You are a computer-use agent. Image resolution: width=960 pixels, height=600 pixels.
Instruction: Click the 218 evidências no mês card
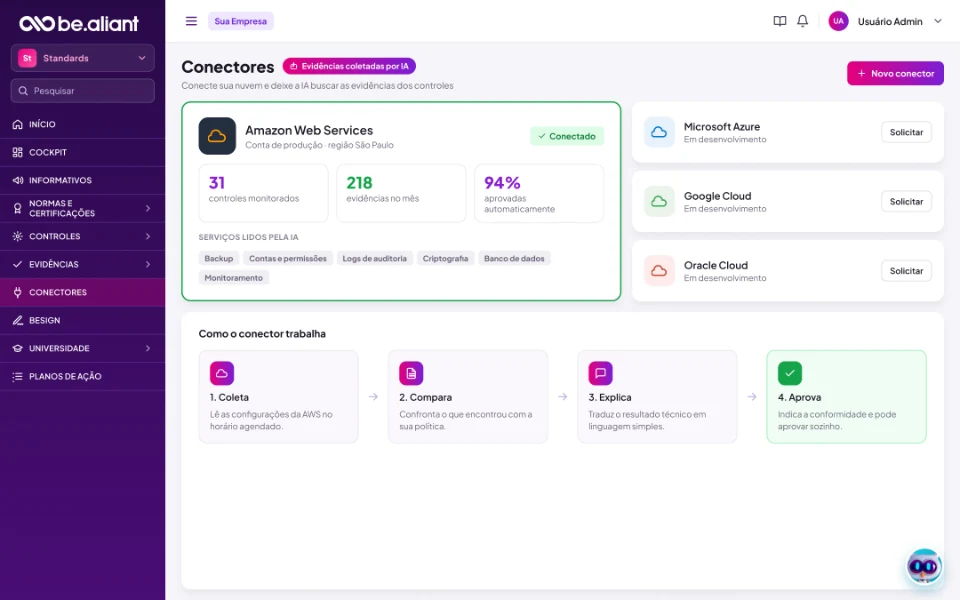(401, 193)
